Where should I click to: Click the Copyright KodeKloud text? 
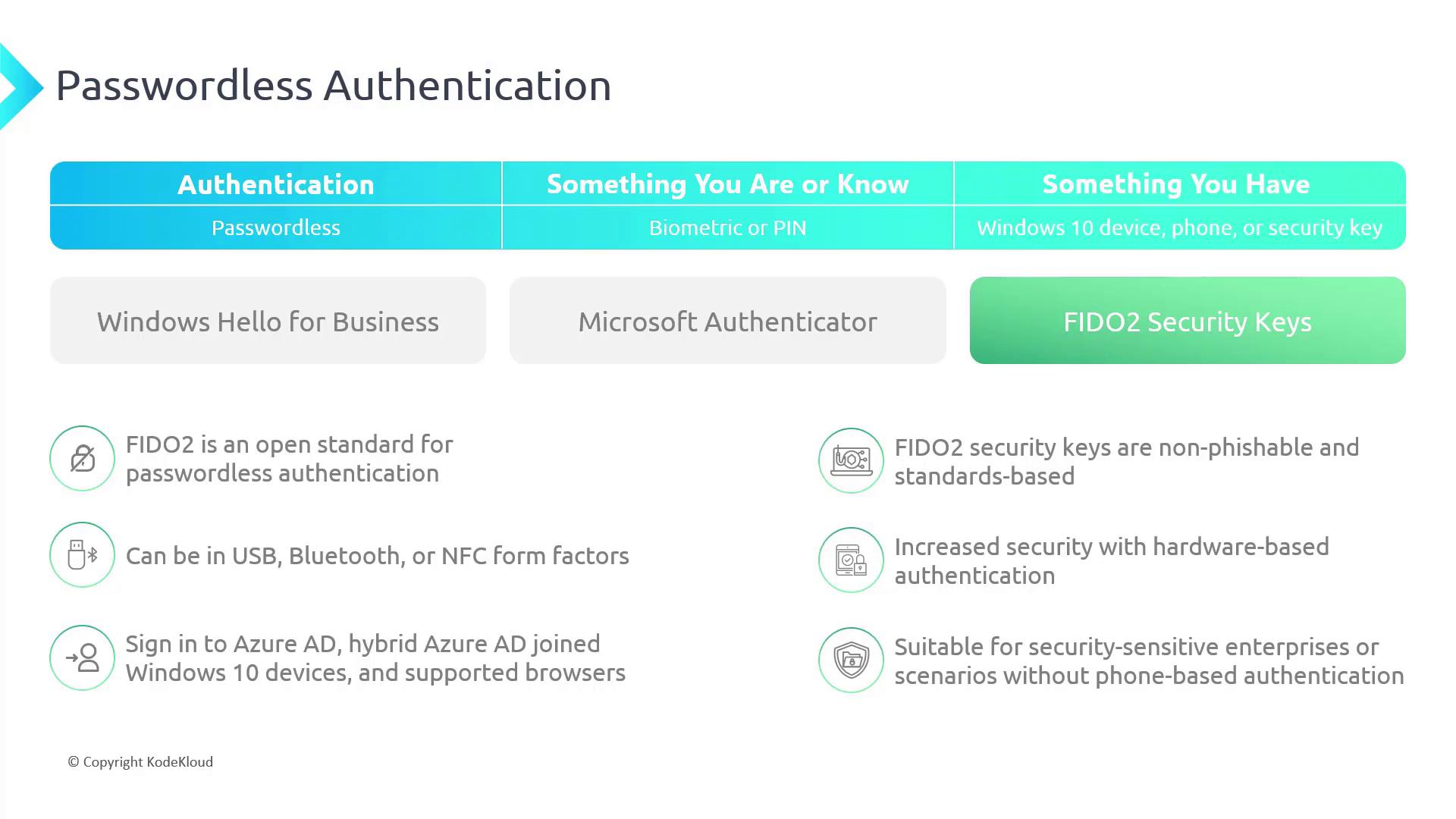point(141,762)
